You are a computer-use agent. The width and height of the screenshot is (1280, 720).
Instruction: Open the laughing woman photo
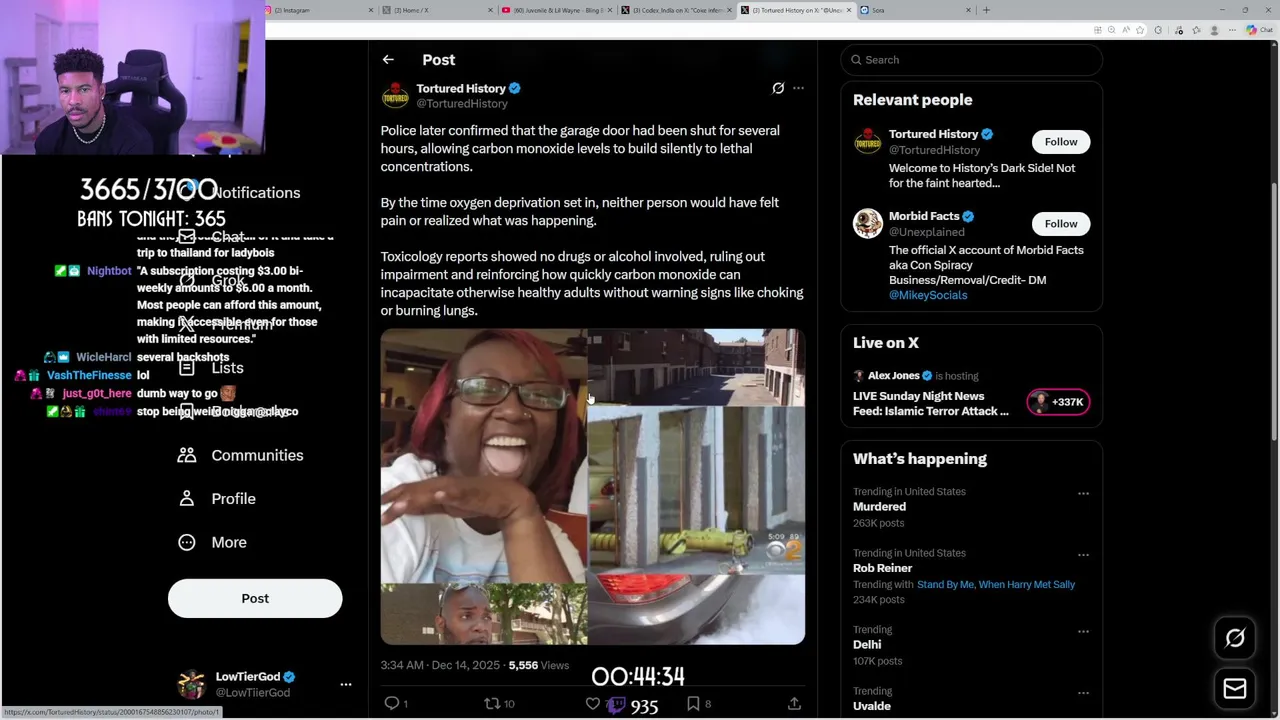(483, 455)
